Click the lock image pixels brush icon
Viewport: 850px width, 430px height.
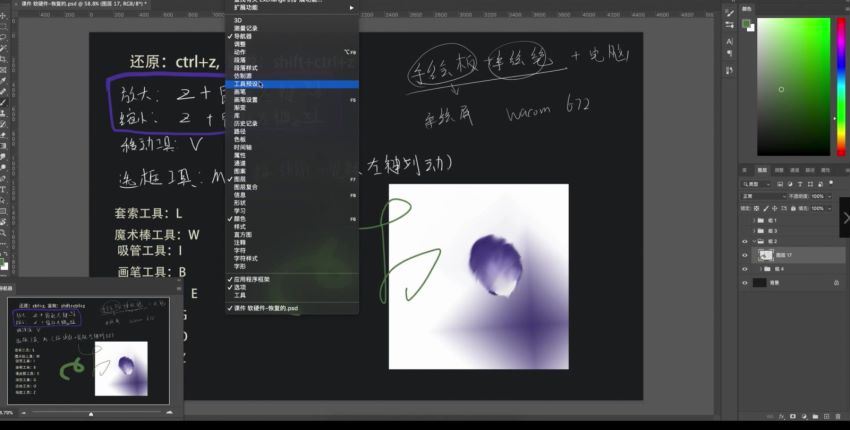(x=766, y=209)
